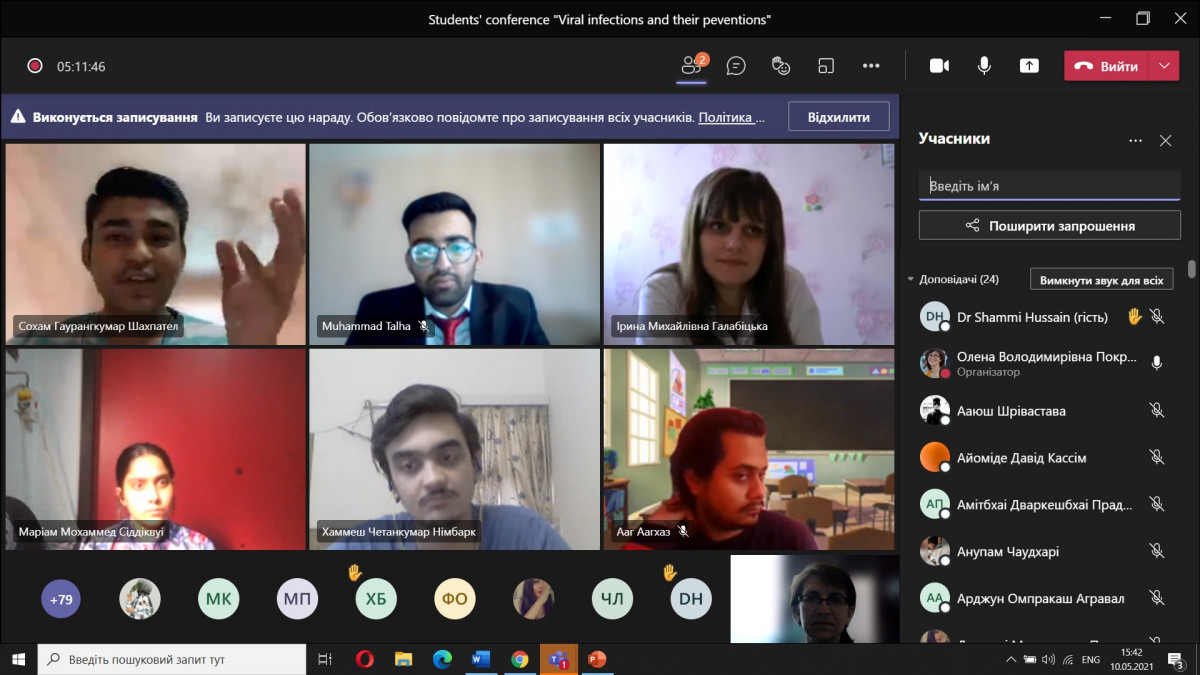The height and width of the screenshot is (675, 1200).
Task: Toggle the microphone mute in the toolbar
Action: coord(984,66)
